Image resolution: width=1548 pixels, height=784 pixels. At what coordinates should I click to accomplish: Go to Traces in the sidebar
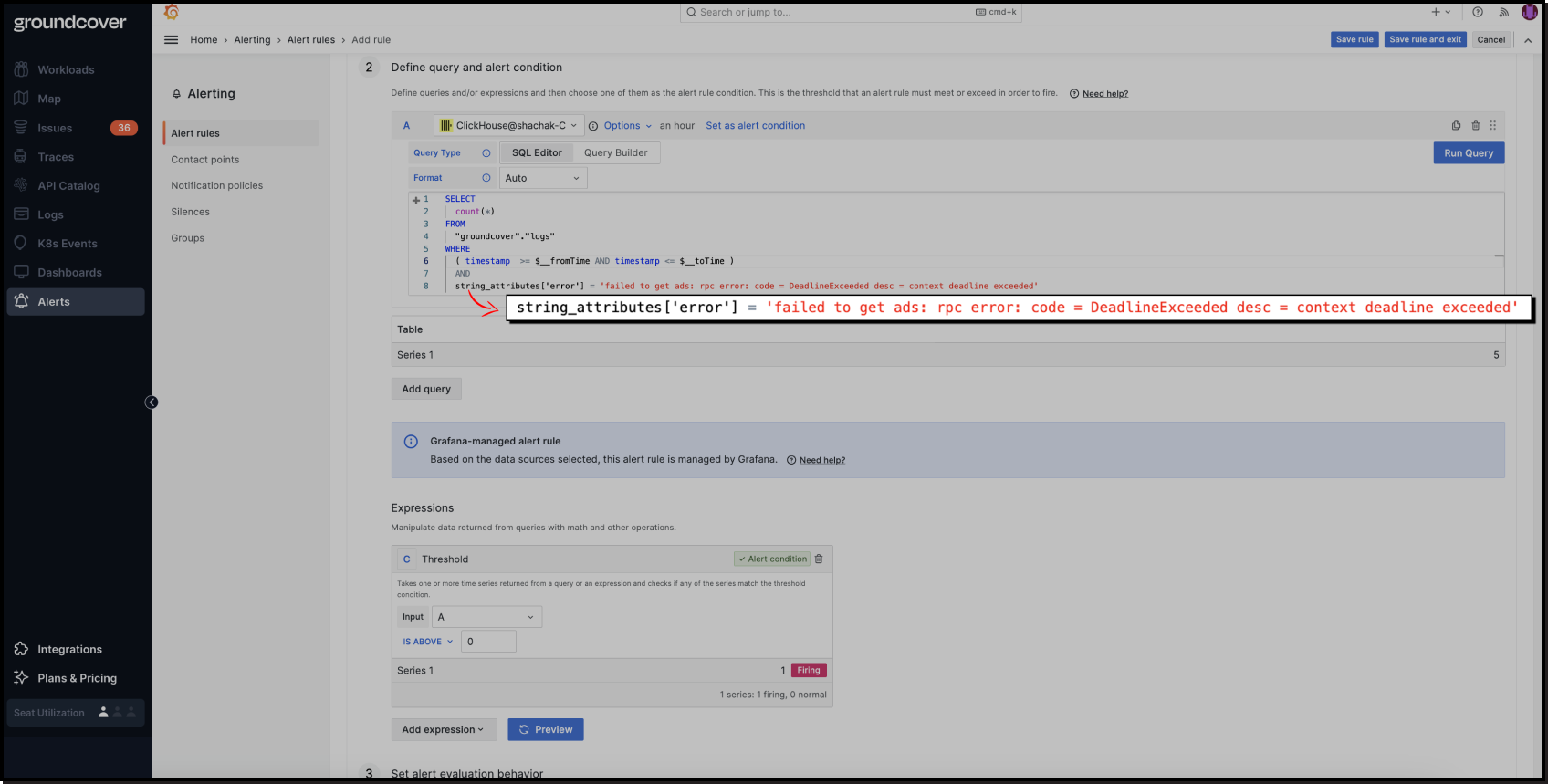(56, 157)
